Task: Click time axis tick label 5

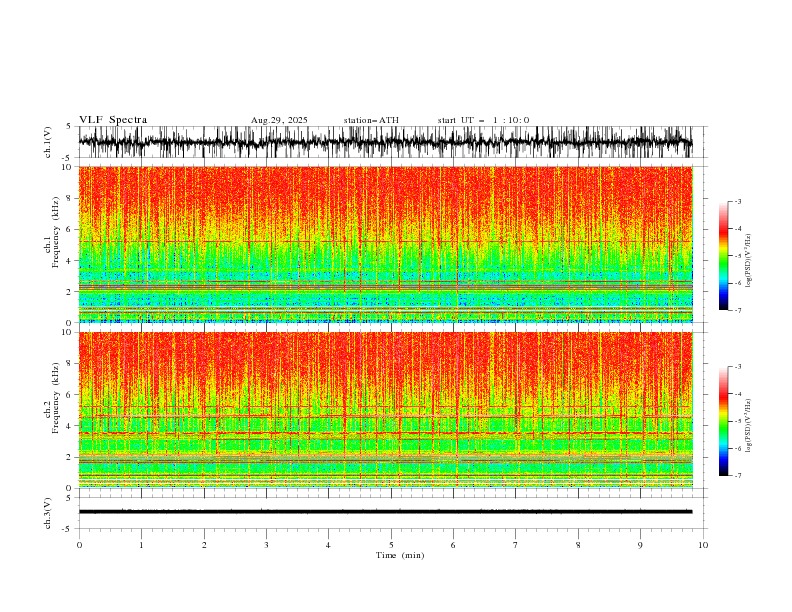Action: [391, 545]
